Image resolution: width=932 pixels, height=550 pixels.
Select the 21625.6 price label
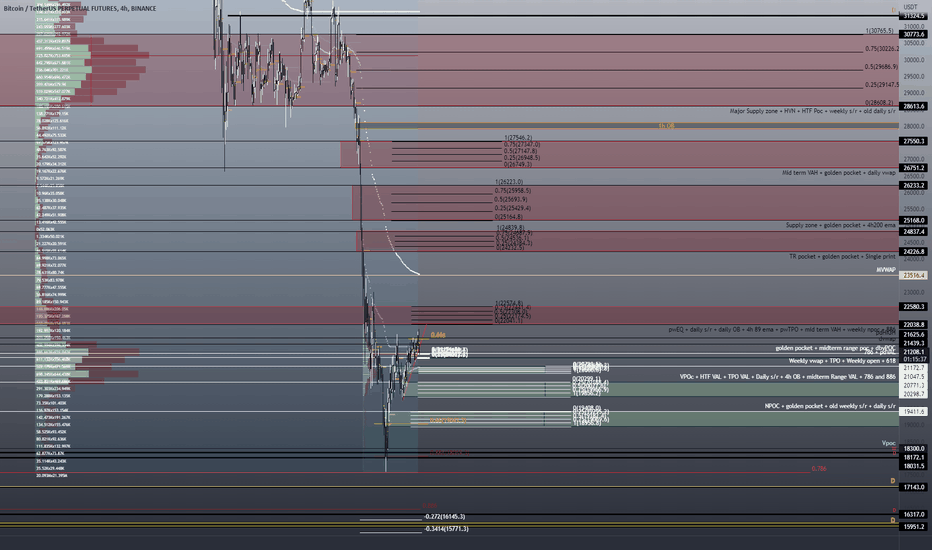[x=914, y=335]
